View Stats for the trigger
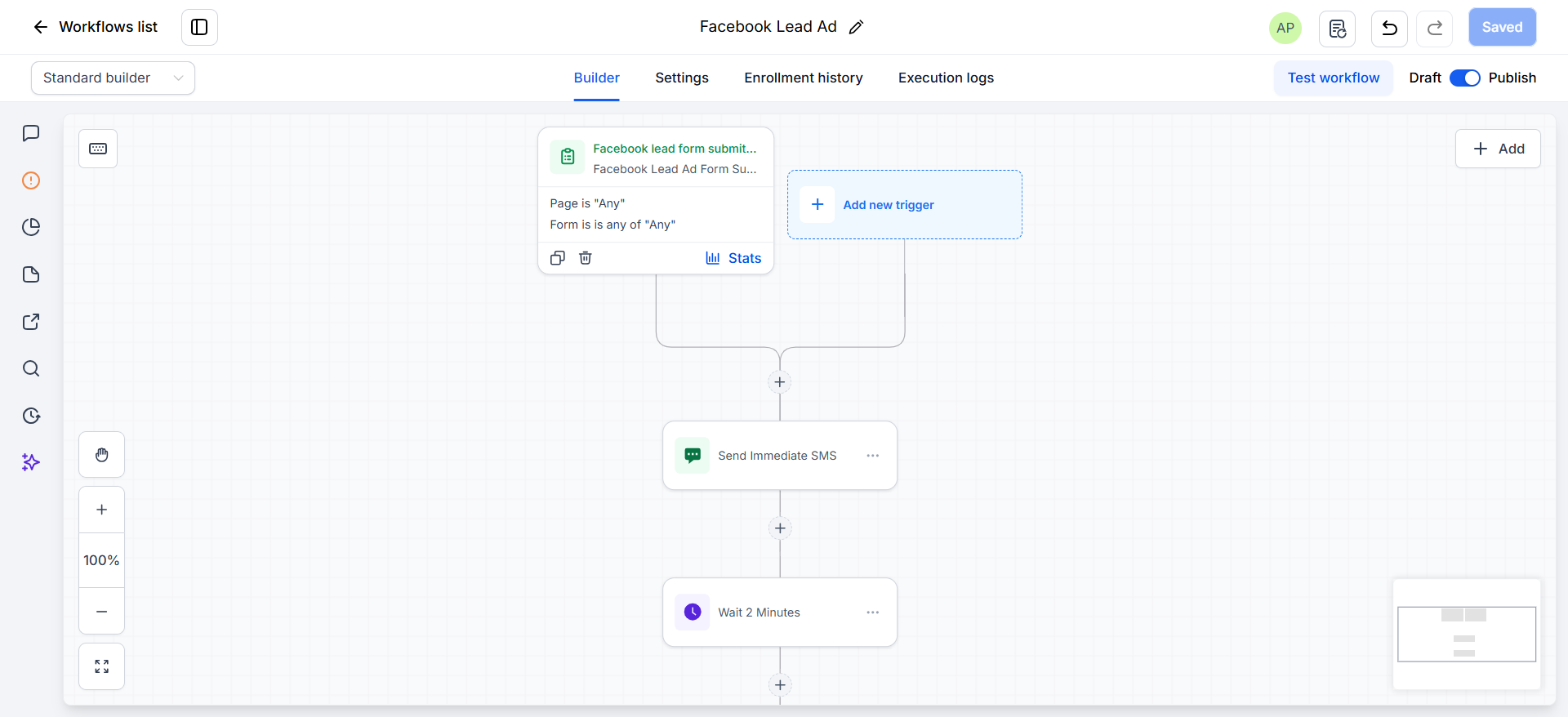The image size is (1568, 717). (733, 258)
